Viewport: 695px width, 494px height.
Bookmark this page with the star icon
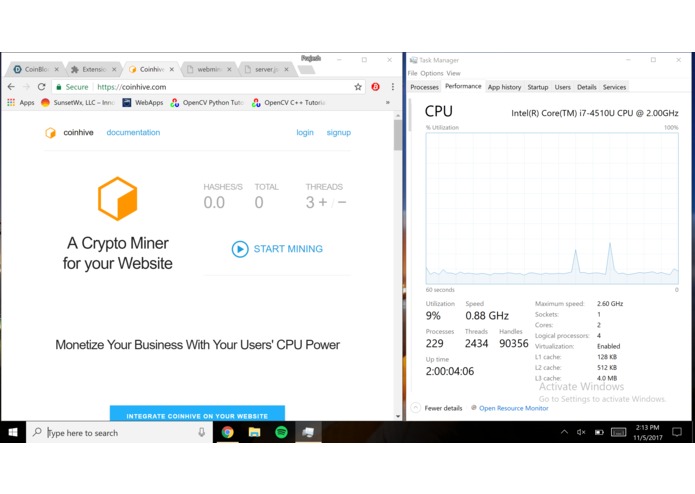coord(358,87)
